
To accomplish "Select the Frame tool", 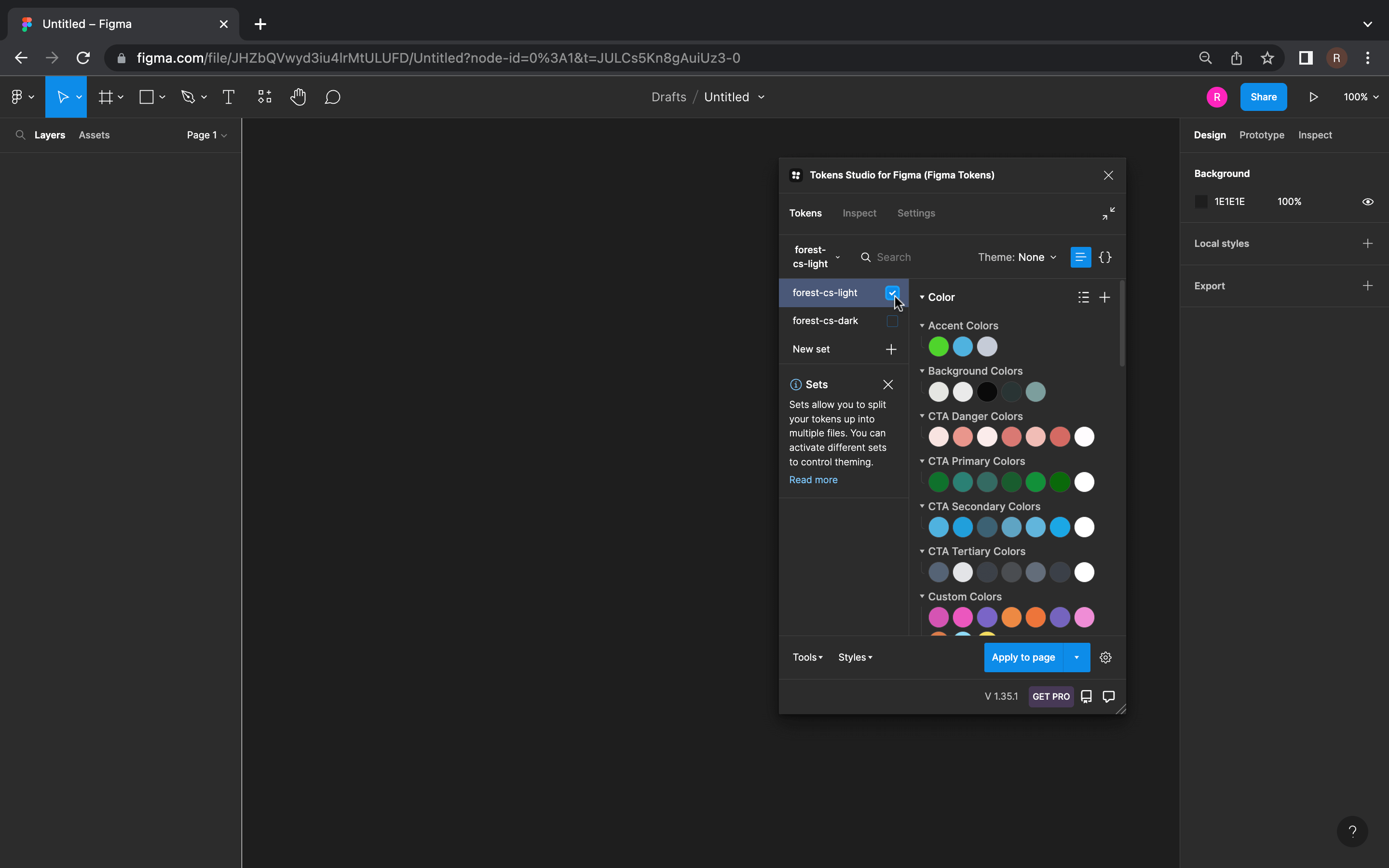I will click(x=106, y=97).
